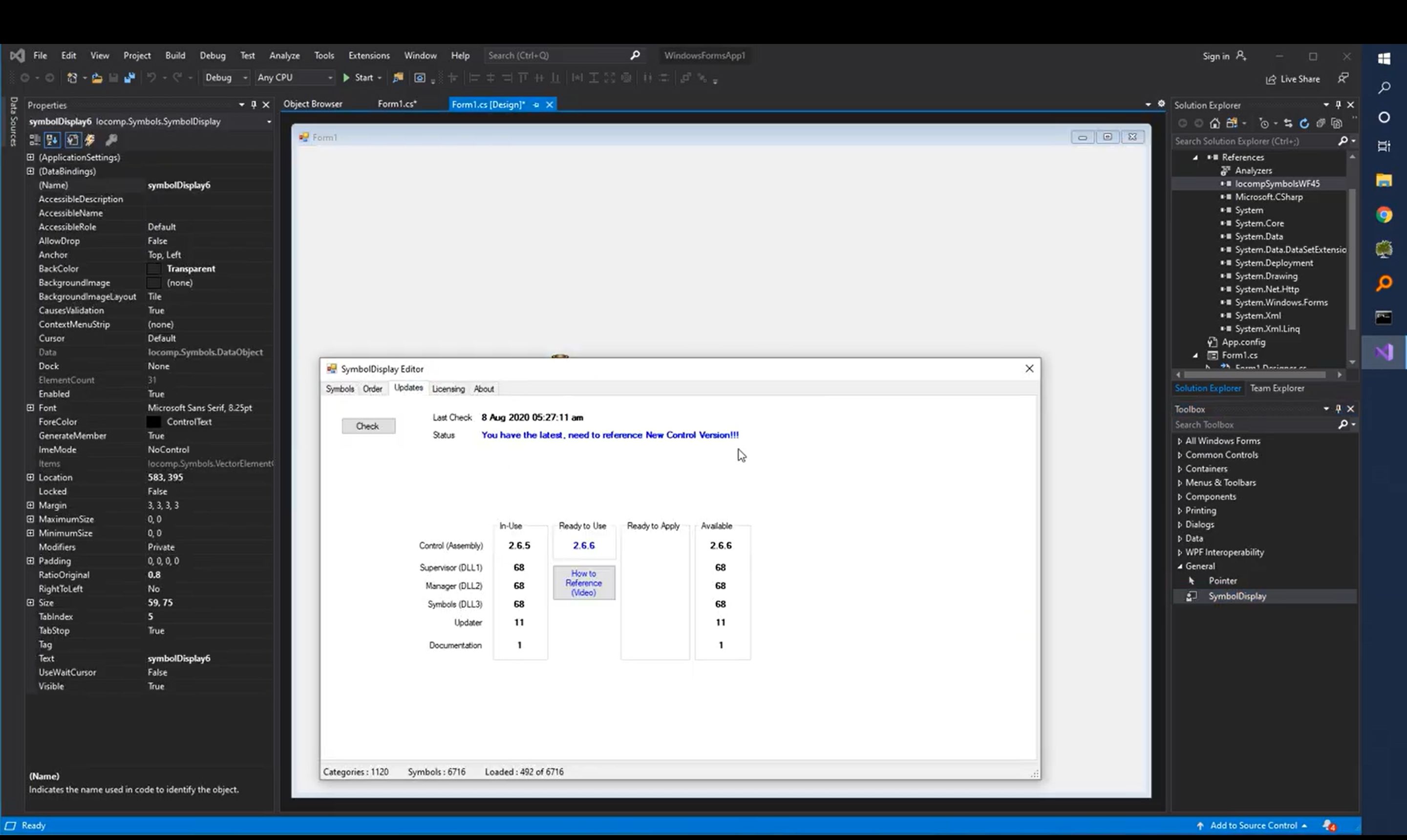This screenshot has height=840, width=1407.
Task: Click the Categorized view icon in Properties
Action: [x=35, y=140]
